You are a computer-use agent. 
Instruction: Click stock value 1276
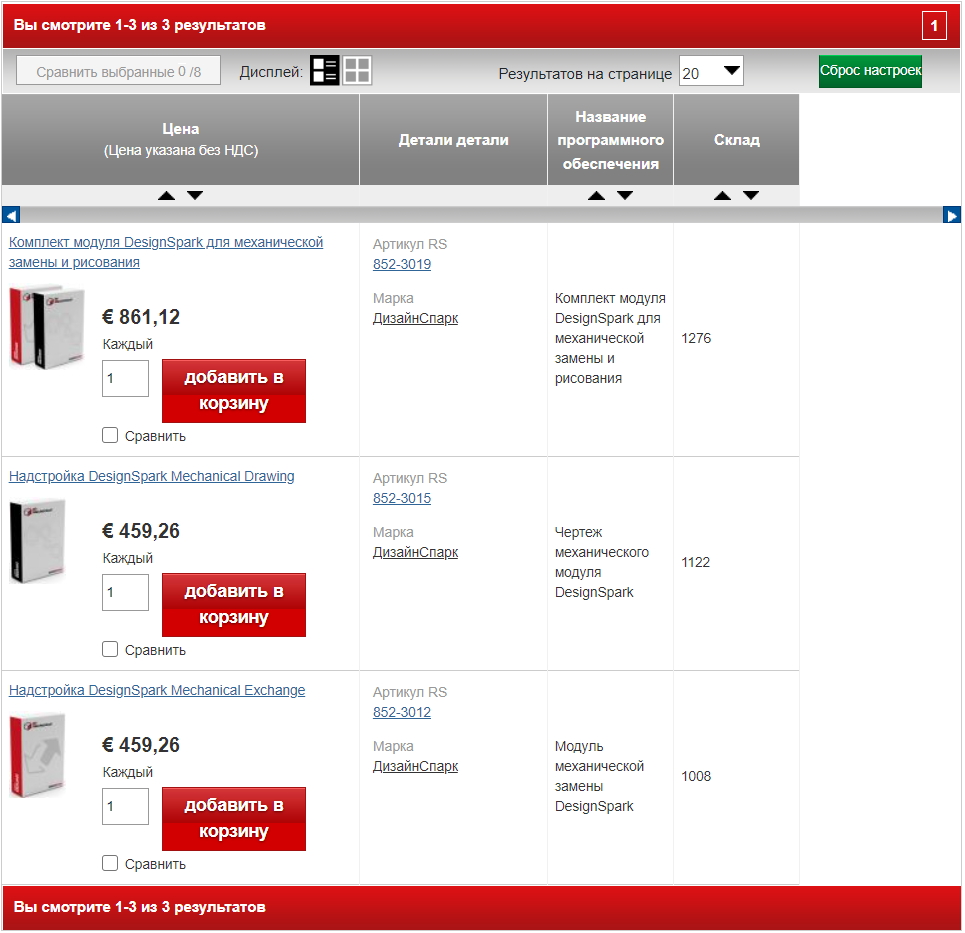coord(696,338)
